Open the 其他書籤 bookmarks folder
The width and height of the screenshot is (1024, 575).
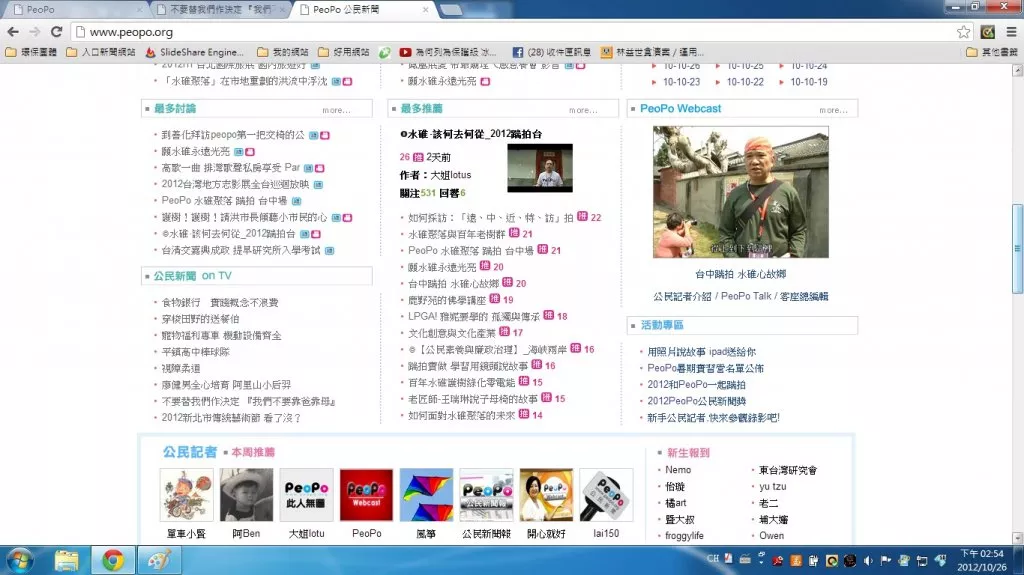(991, 52)
